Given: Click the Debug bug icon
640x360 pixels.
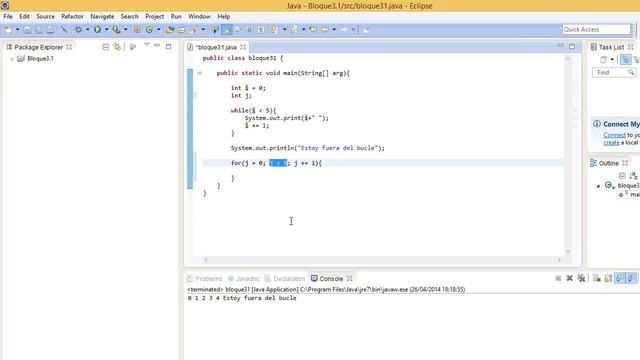Looking at the screenshot, I should (78, 29).
